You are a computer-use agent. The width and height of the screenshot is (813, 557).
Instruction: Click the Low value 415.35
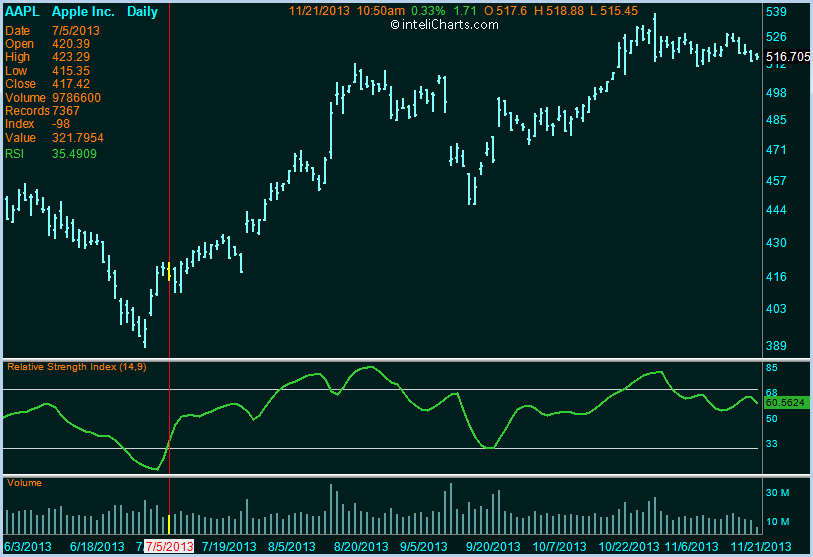pos(71,71)
